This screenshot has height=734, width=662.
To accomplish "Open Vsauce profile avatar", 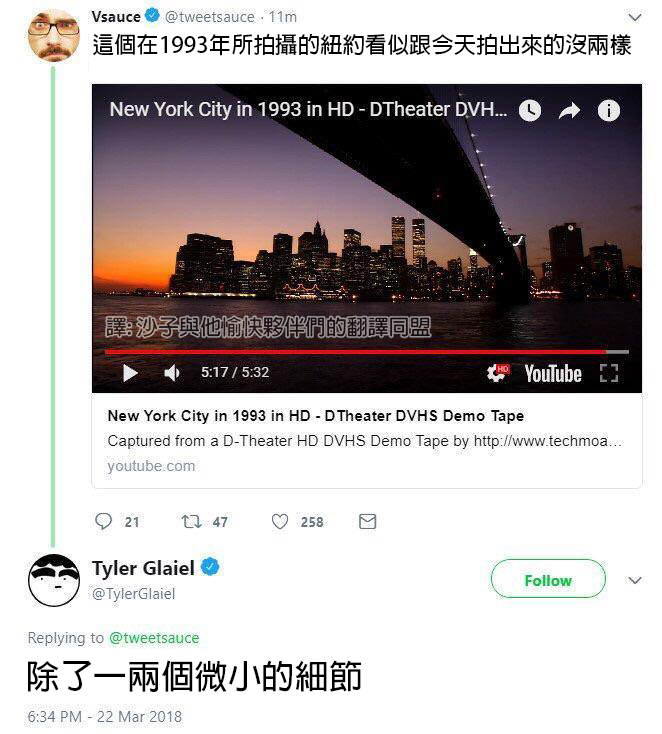I will (x=54, y=35).
